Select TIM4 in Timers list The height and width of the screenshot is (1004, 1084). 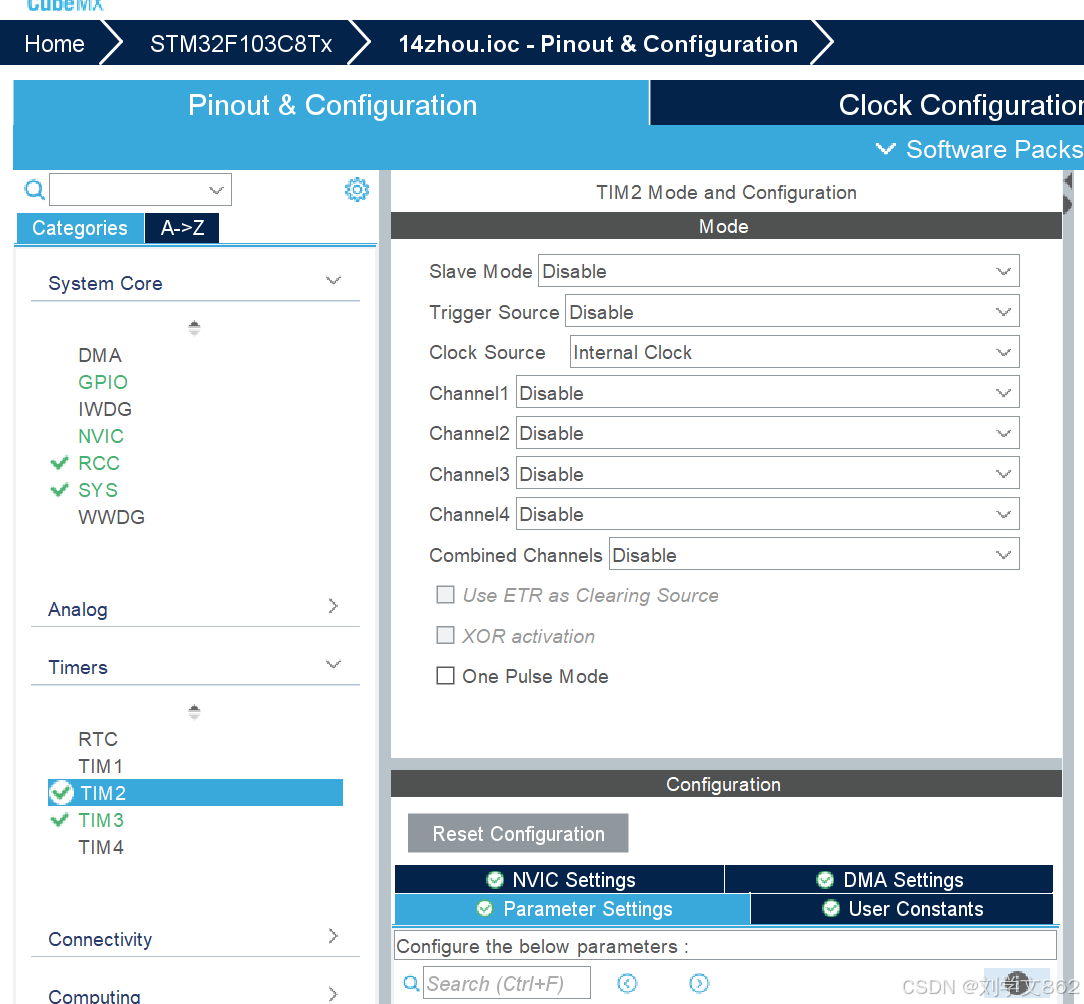pos(101,846)
